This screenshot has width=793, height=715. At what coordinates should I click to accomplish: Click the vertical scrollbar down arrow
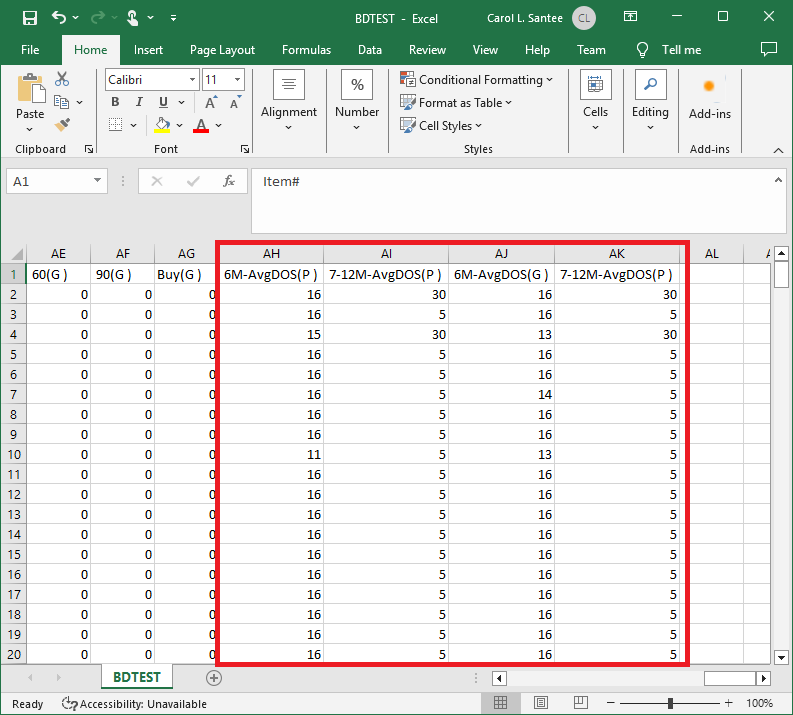tap(781, 657)
